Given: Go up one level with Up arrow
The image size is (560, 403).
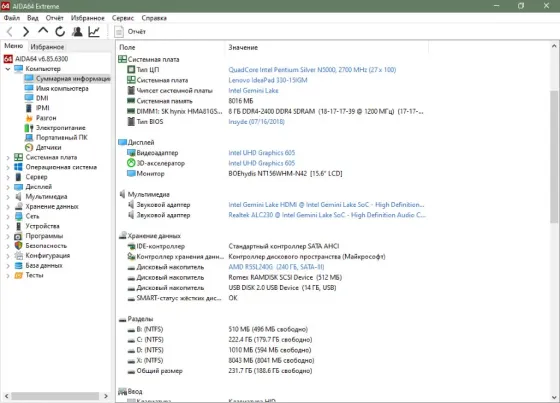Looking at the screenshot, I should pos(43,31).
